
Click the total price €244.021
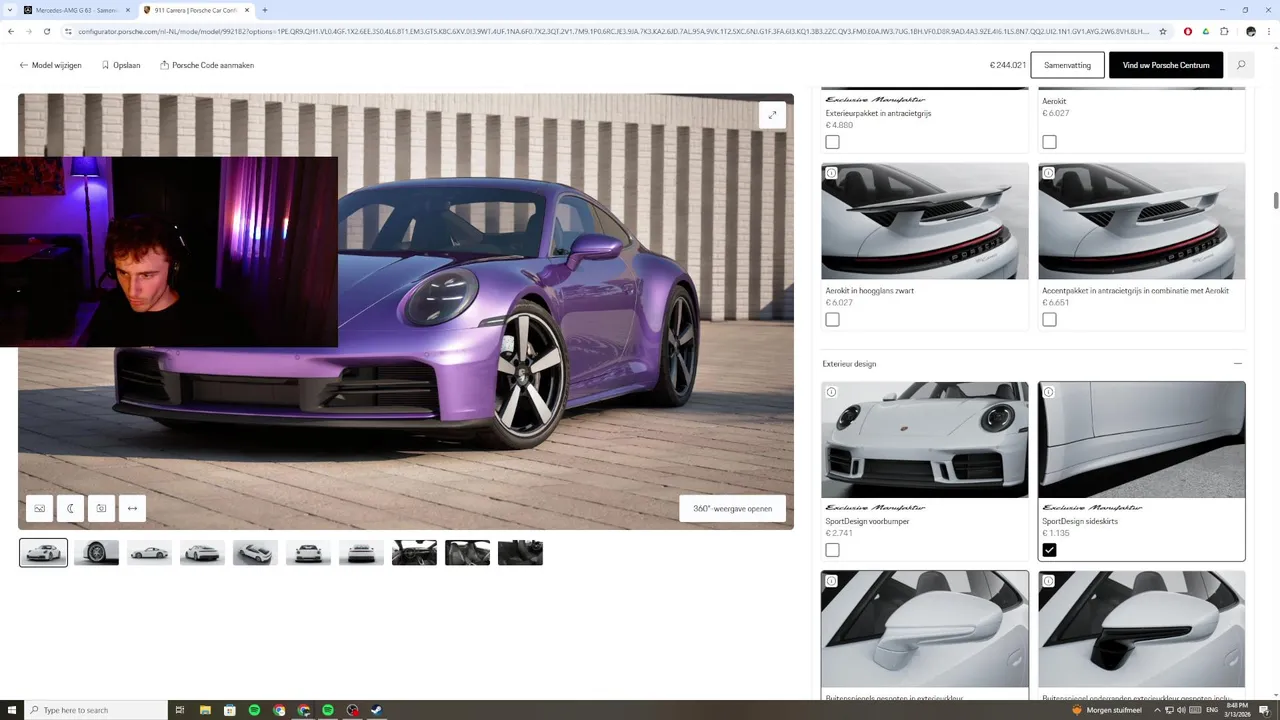coord(1007,65)
